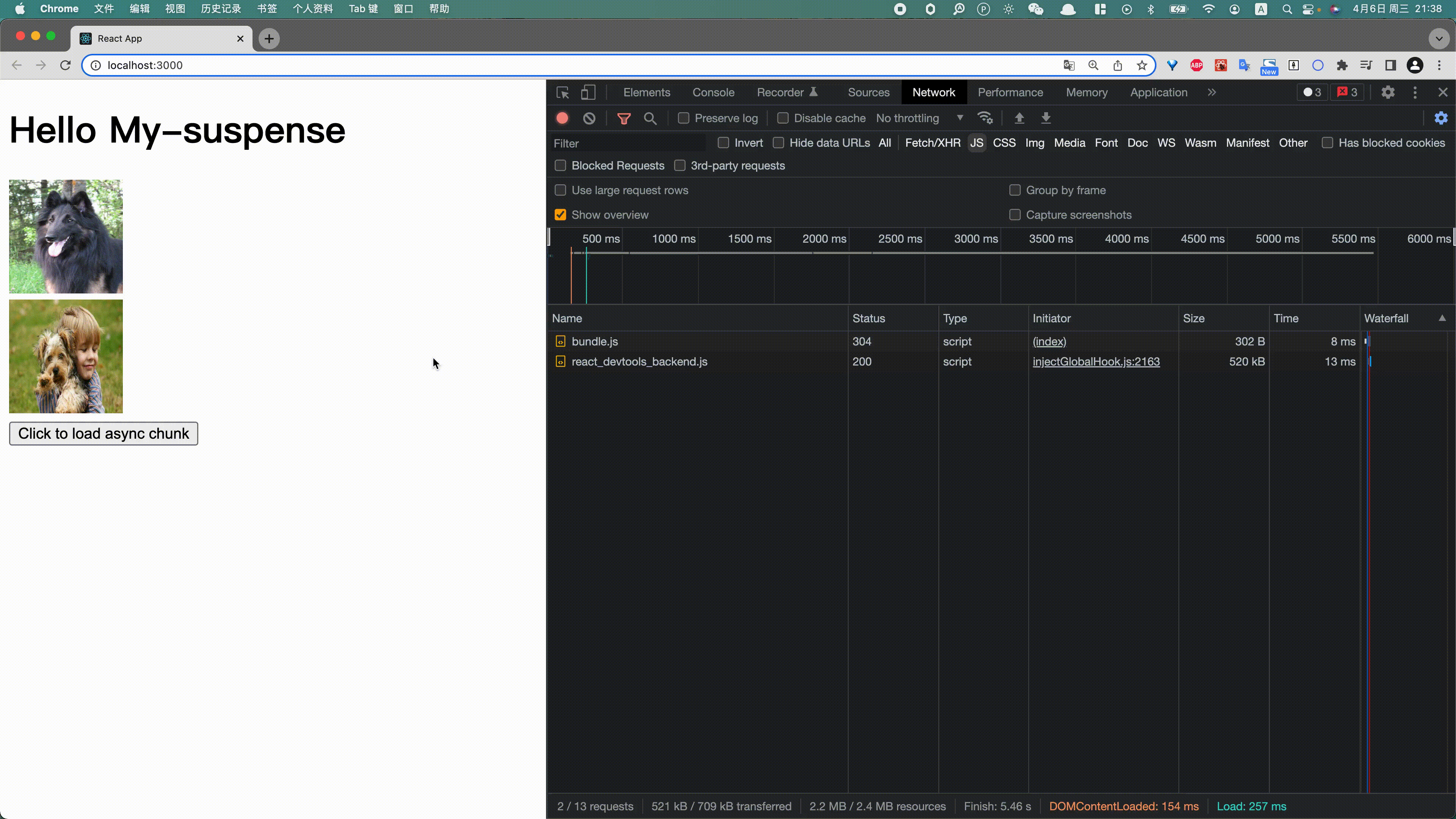Show All request types

tap(885, 143)
